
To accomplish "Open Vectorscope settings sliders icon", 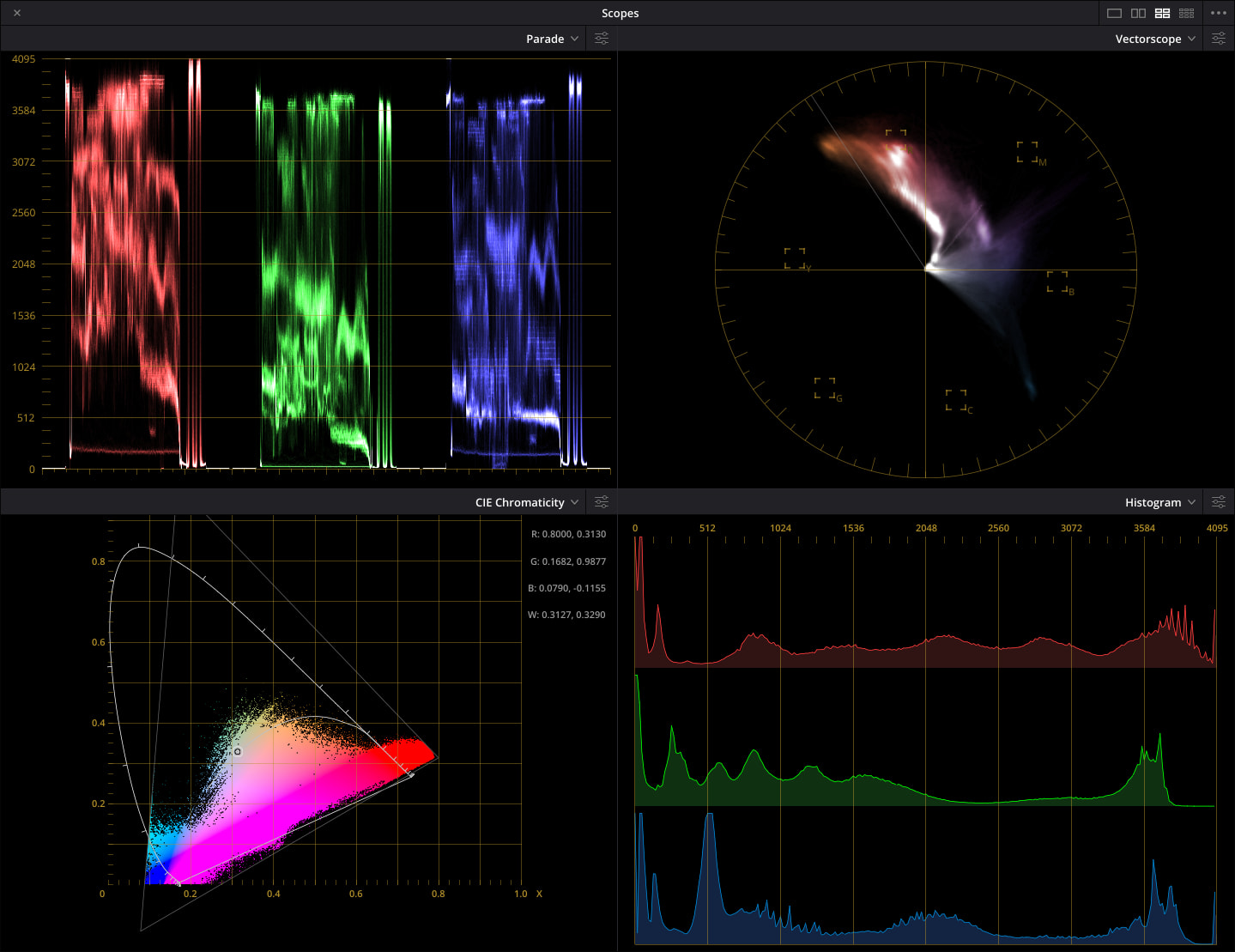I will tap(1218, 39).
